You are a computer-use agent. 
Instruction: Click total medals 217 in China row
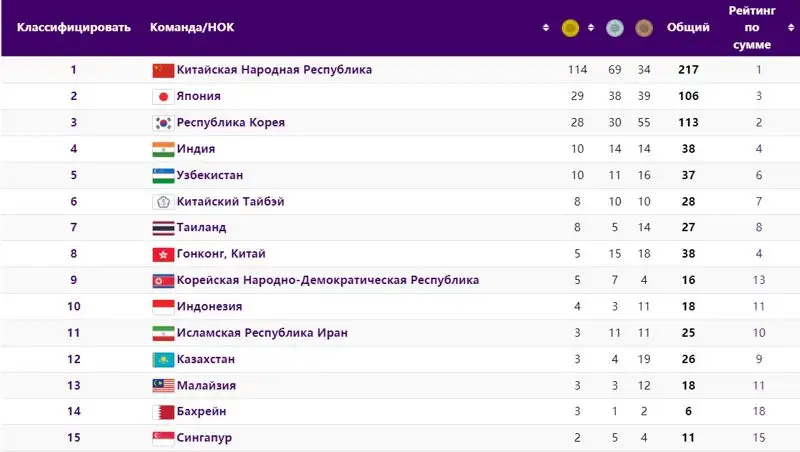[x=688, y=70]
